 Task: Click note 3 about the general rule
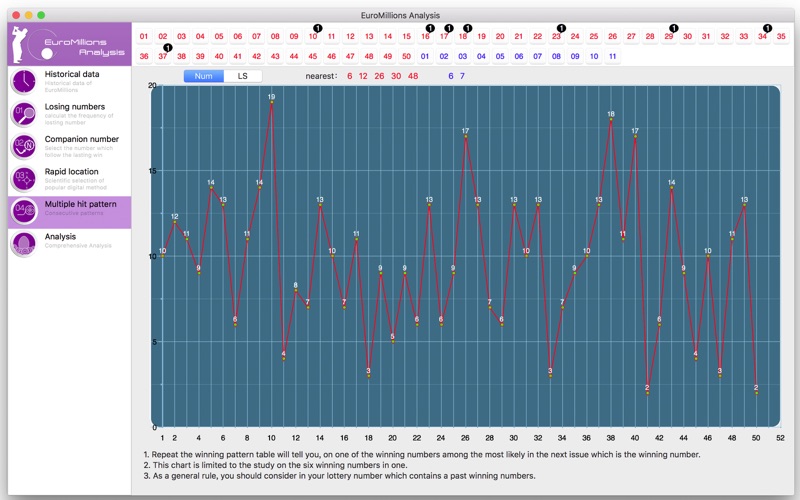(x=339, y=476)
